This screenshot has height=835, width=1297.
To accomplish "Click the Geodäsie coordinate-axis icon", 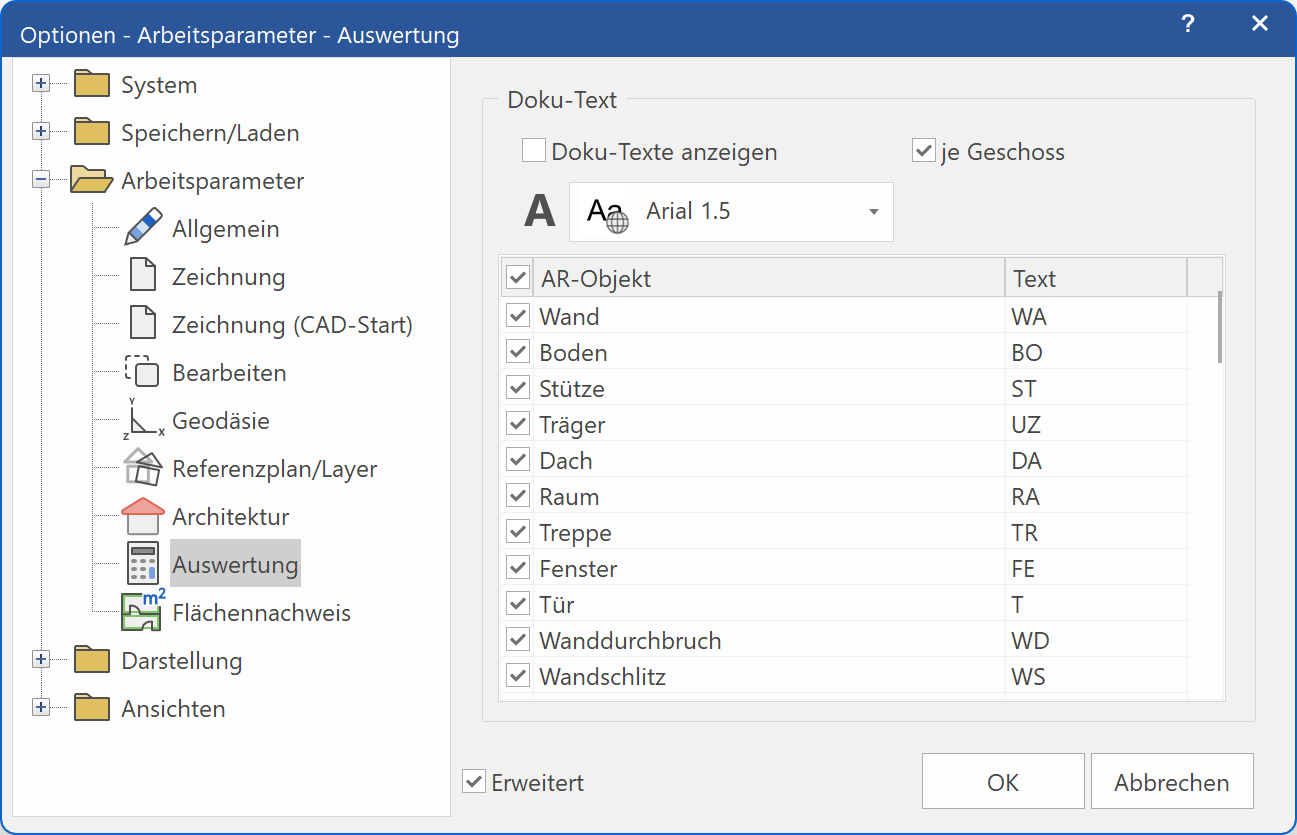I will pyautogui.click(x=143, y=418).
